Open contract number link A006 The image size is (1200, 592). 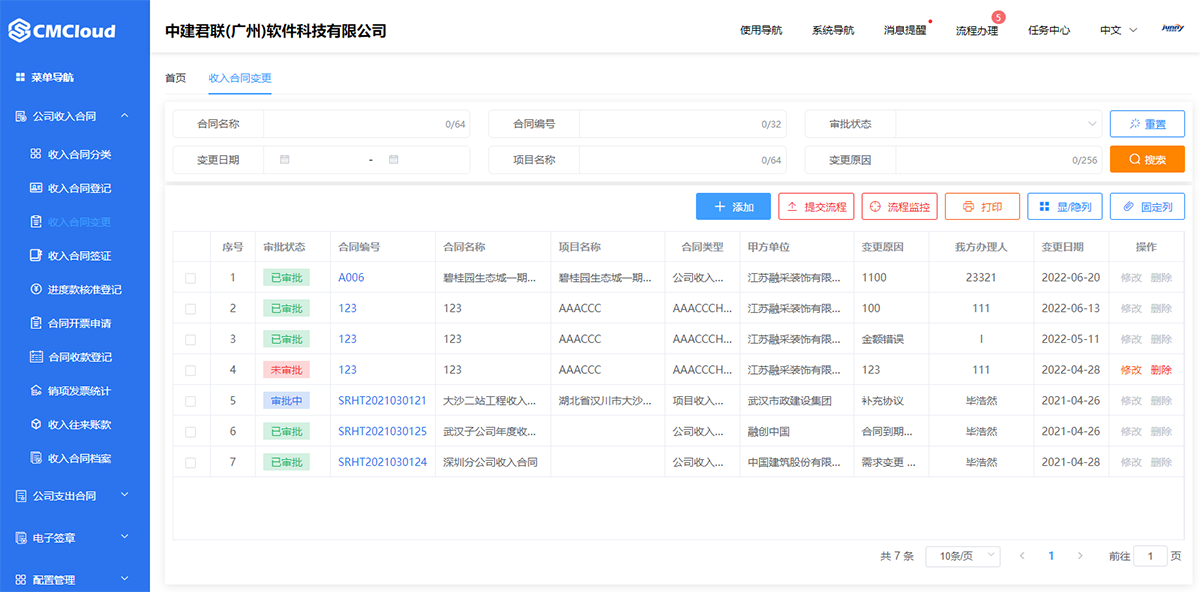pyautogui.click(x=351, y=278)
